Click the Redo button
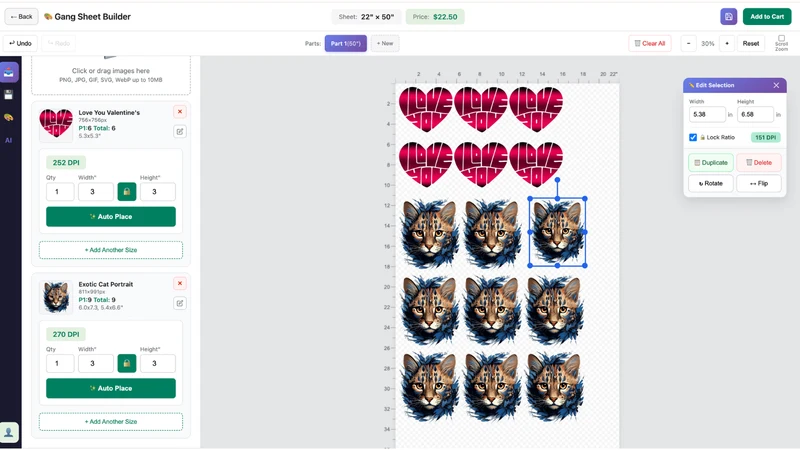Screen dimensions: 800x450 point(59,43)
